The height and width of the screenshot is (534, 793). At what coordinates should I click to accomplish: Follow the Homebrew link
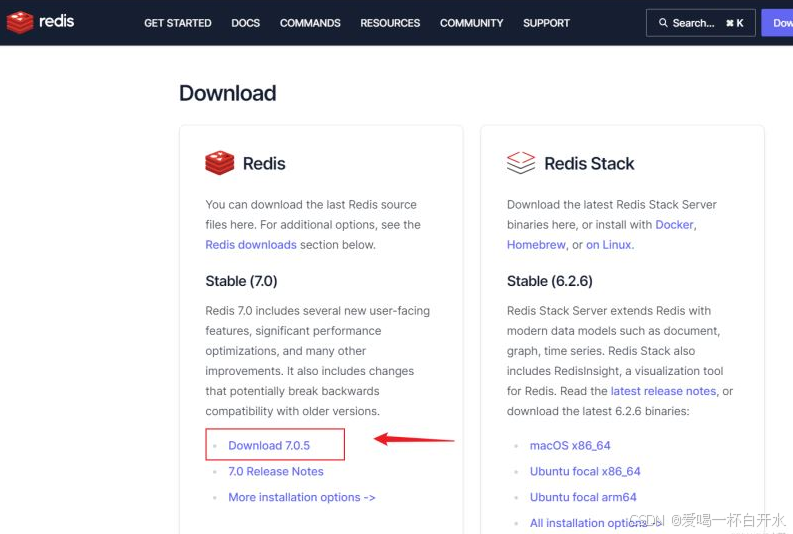pyautogui.click(x=536, y=245)
